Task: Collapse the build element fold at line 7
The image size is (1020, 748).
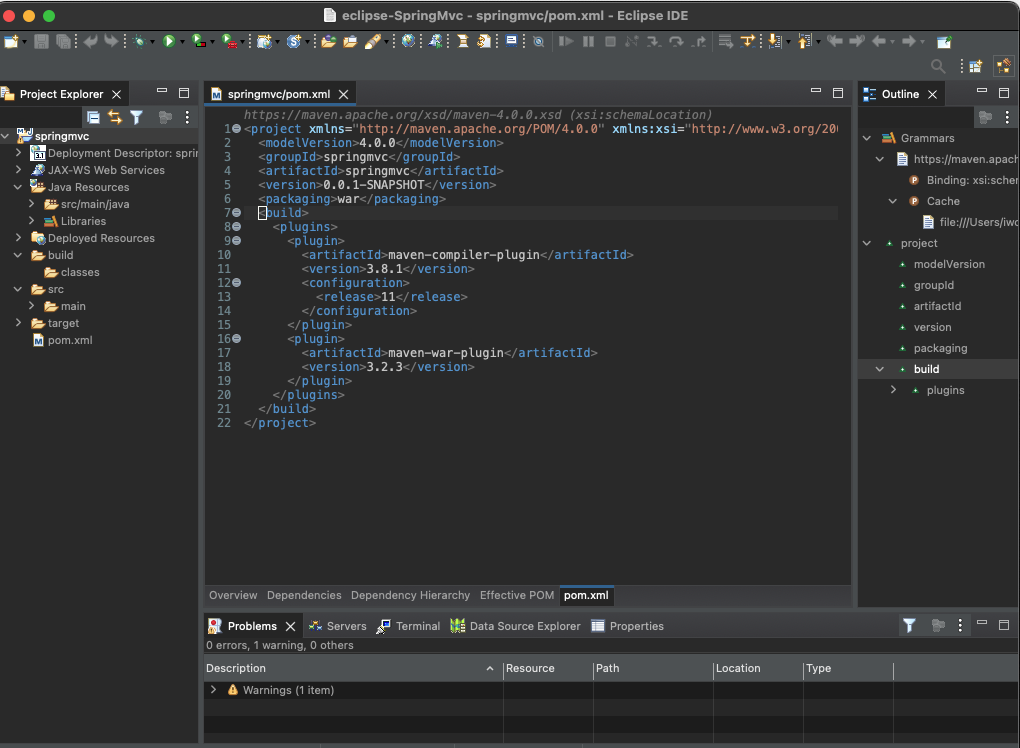Action: [x=236, y=213]
